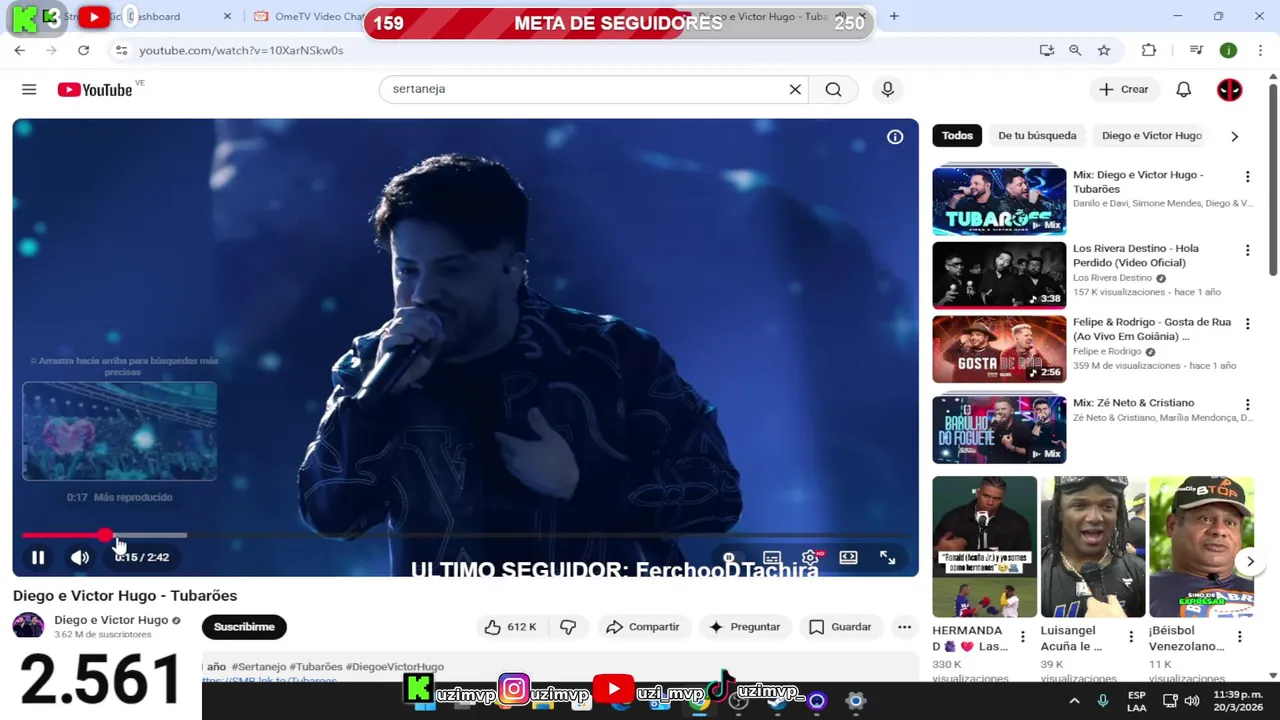1280x720 pixels.
Task: Run search with the magnifier button
Action: 833,89
